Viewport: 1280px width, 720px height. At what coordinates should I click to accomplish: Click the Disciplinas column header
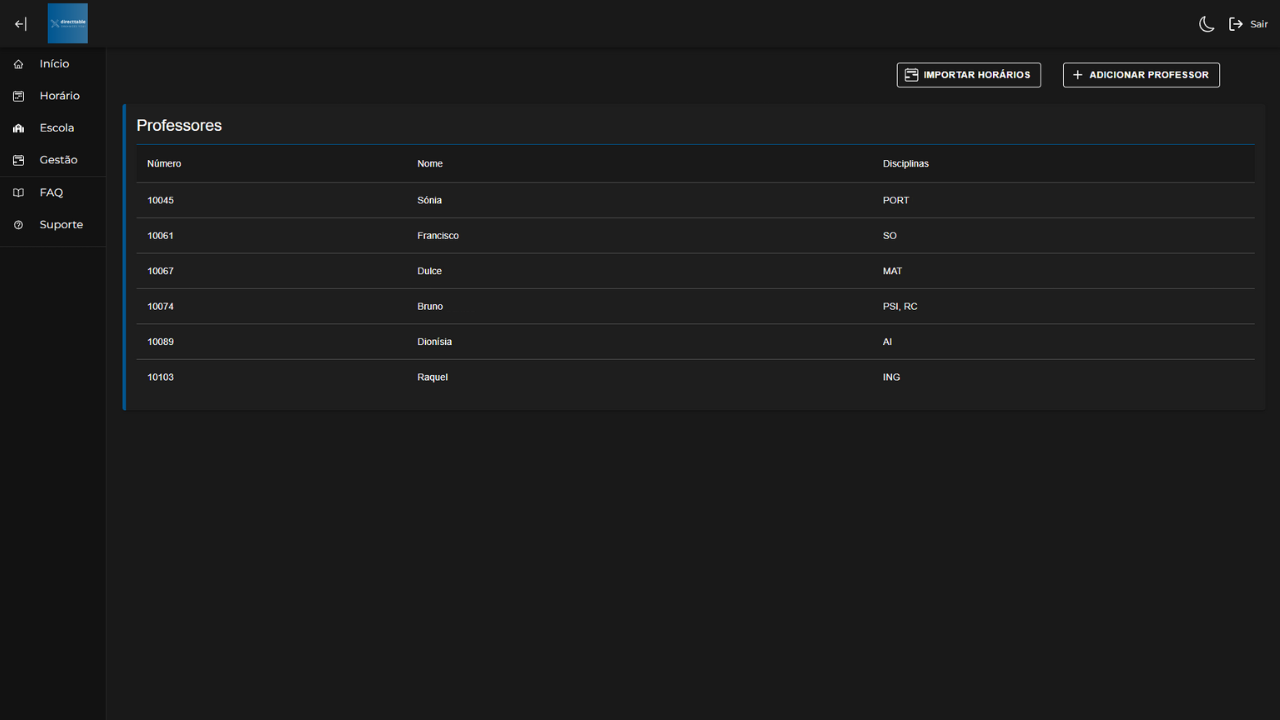(905, 164)
